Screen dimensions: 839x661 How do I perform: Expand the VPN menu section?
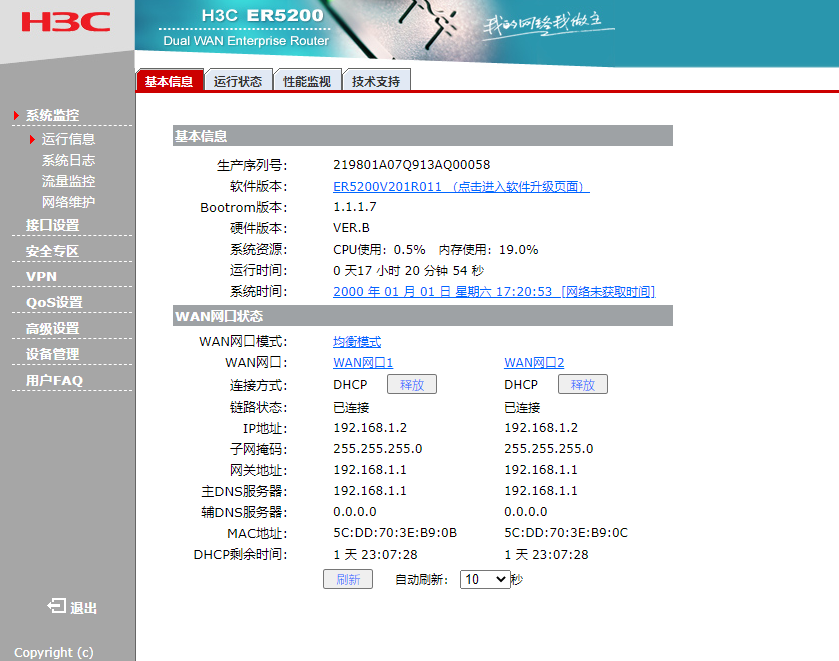41,277
